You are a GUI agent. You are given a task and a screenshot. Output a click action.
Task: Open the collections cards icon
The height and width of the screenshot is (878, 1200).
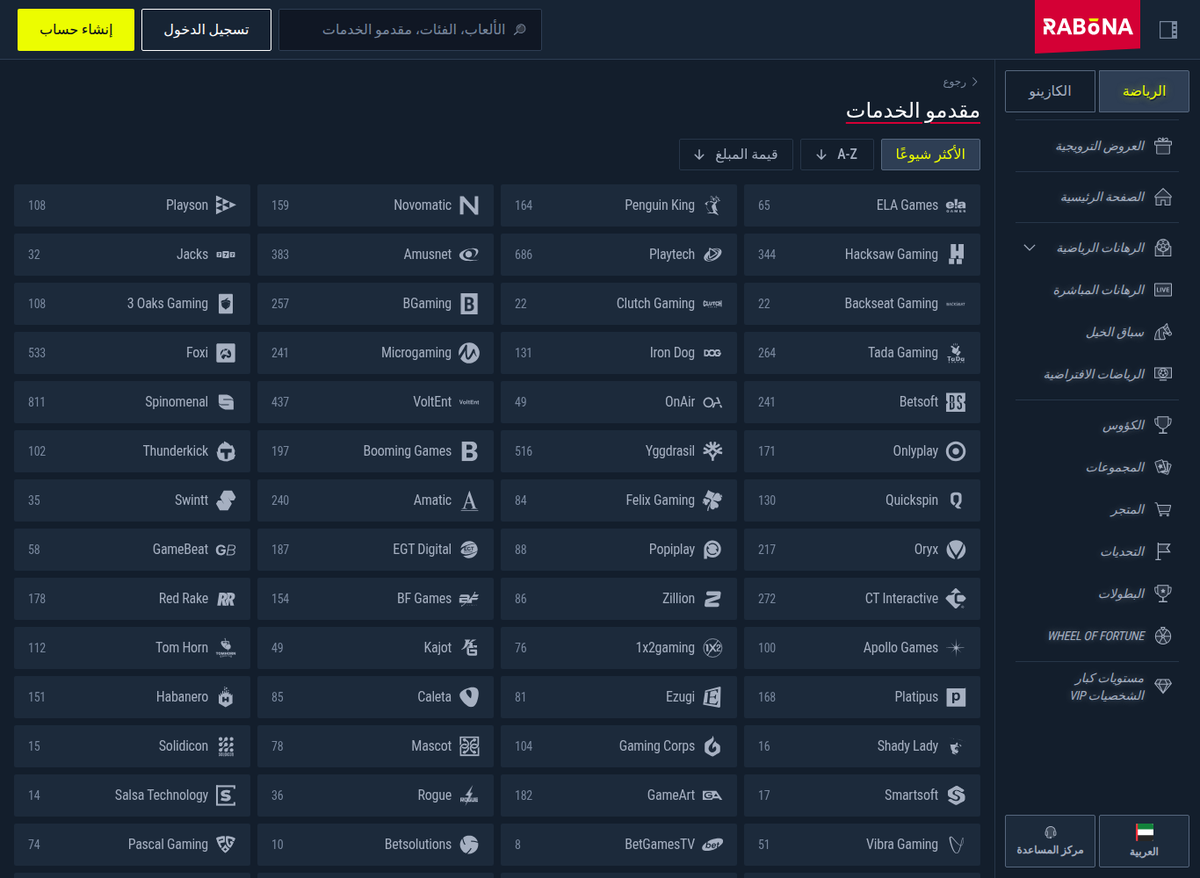click(x=1163, y=467)
